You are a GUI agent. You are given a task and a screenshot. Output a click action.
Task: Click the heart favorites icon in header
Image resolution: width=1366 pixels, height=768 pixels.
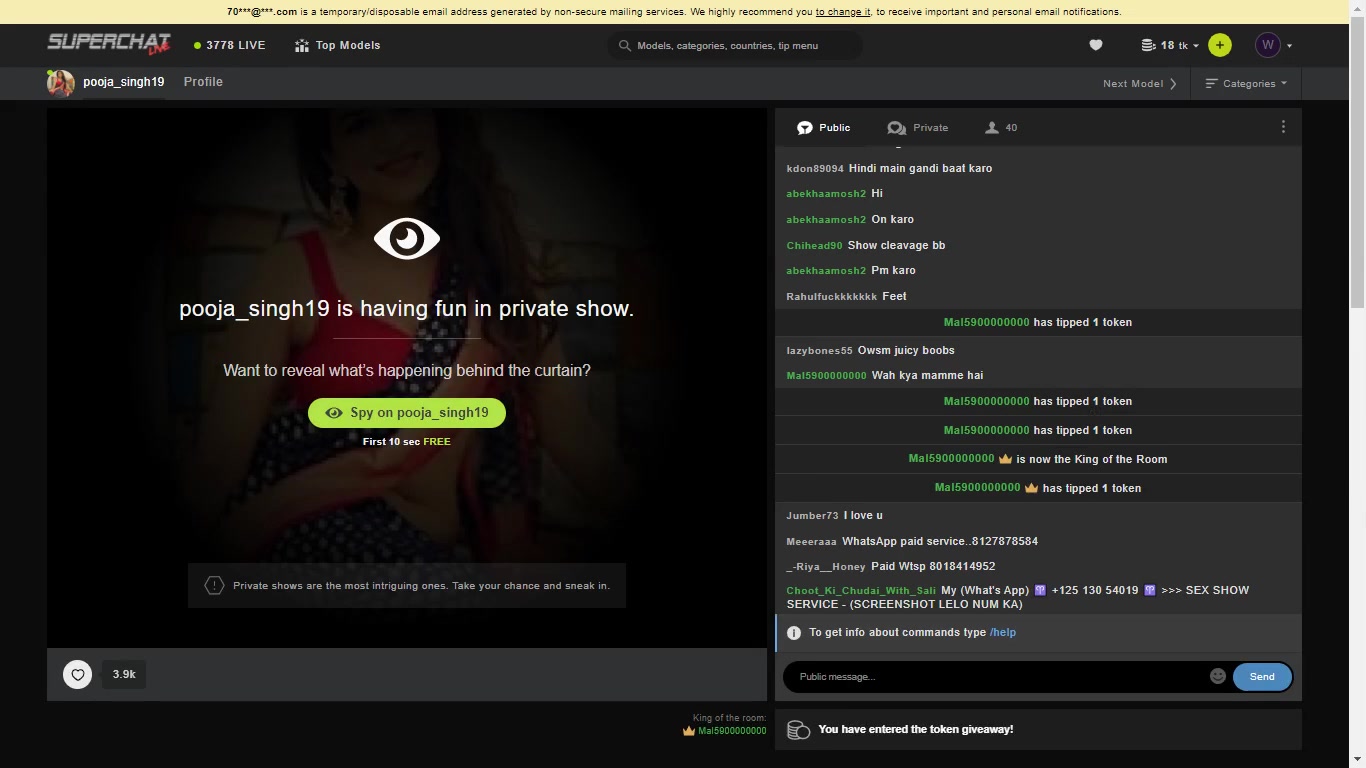pos(1095,45)
